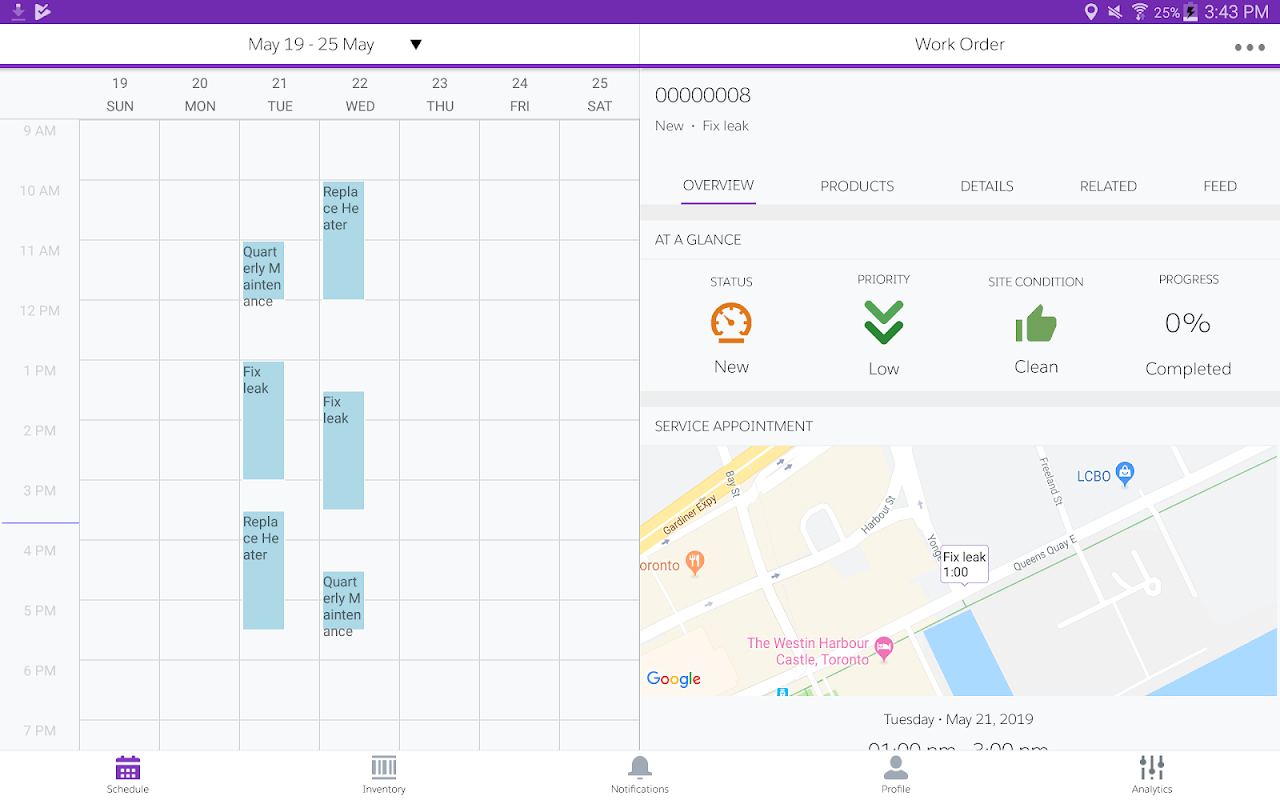Tap the LCBO map pin

point(1125,474)
